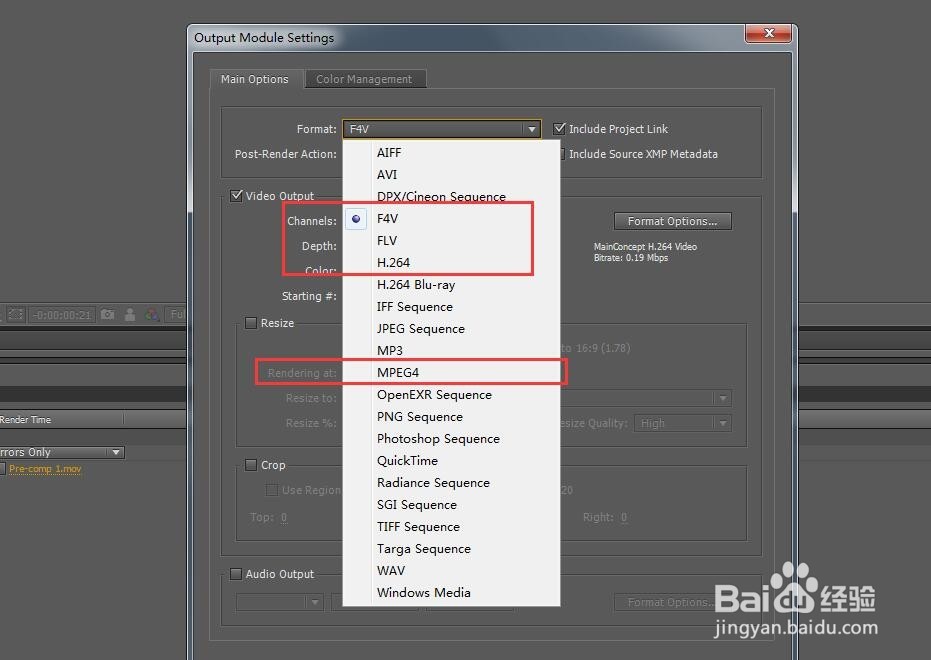Select WAV audio format
The image size is (931, 660).
click(x=451, y=570)
